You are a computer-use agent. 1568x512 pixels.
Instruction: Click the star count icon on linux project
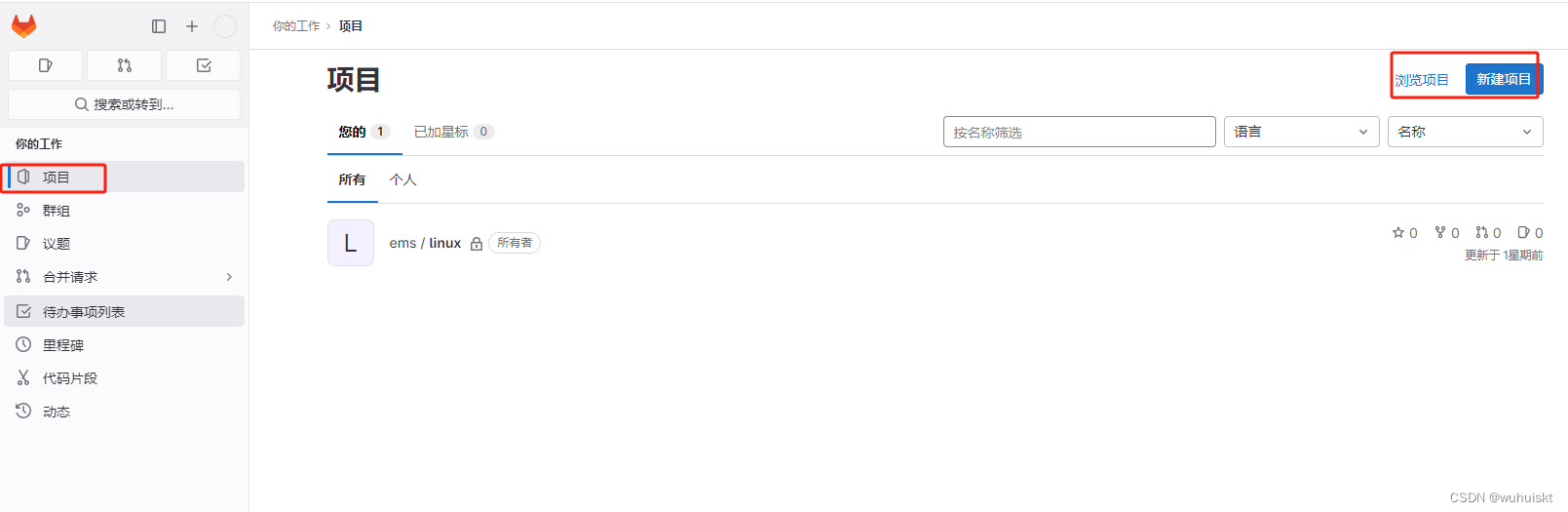tap(1398, 232)
